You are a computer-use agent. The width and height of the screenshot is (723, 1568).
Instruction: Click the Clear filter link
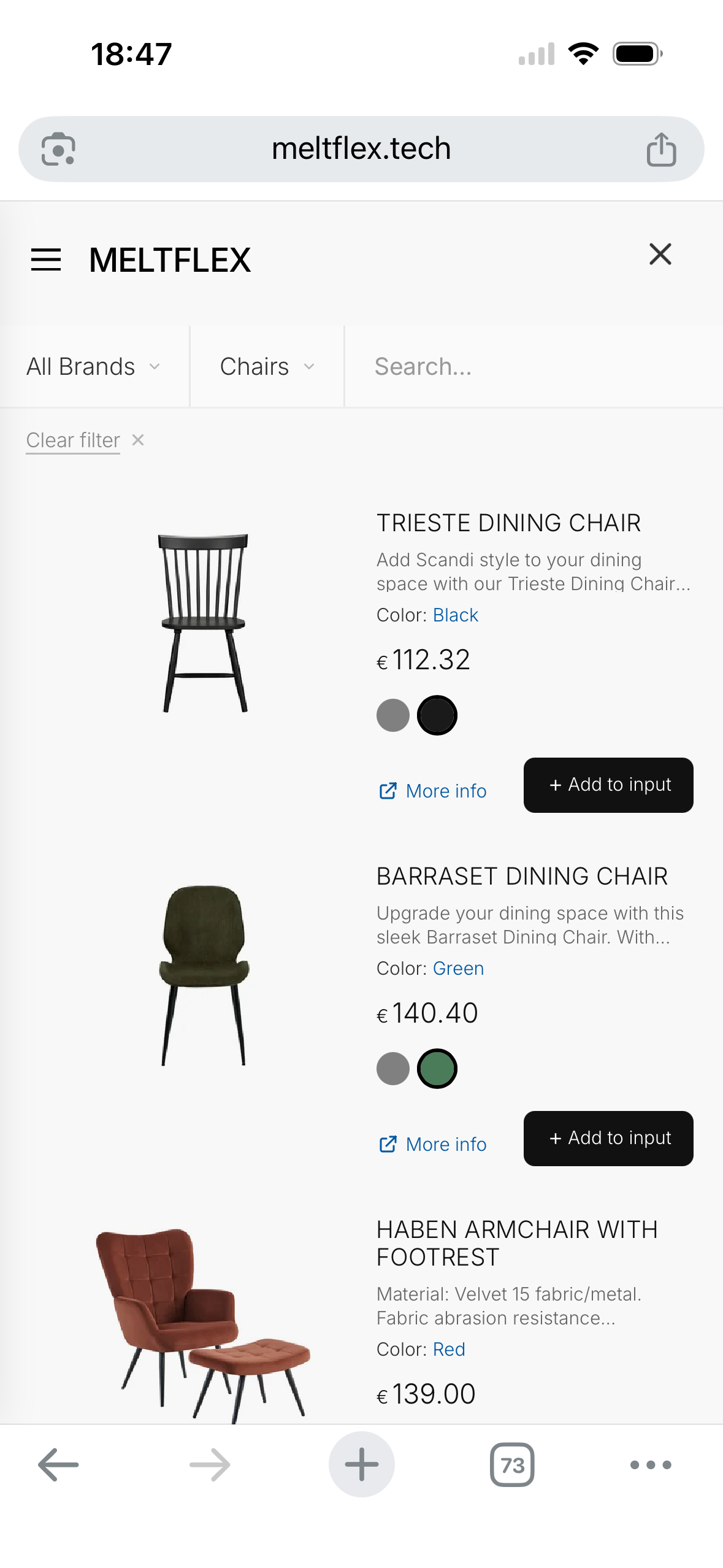click(x=73, y=440)
